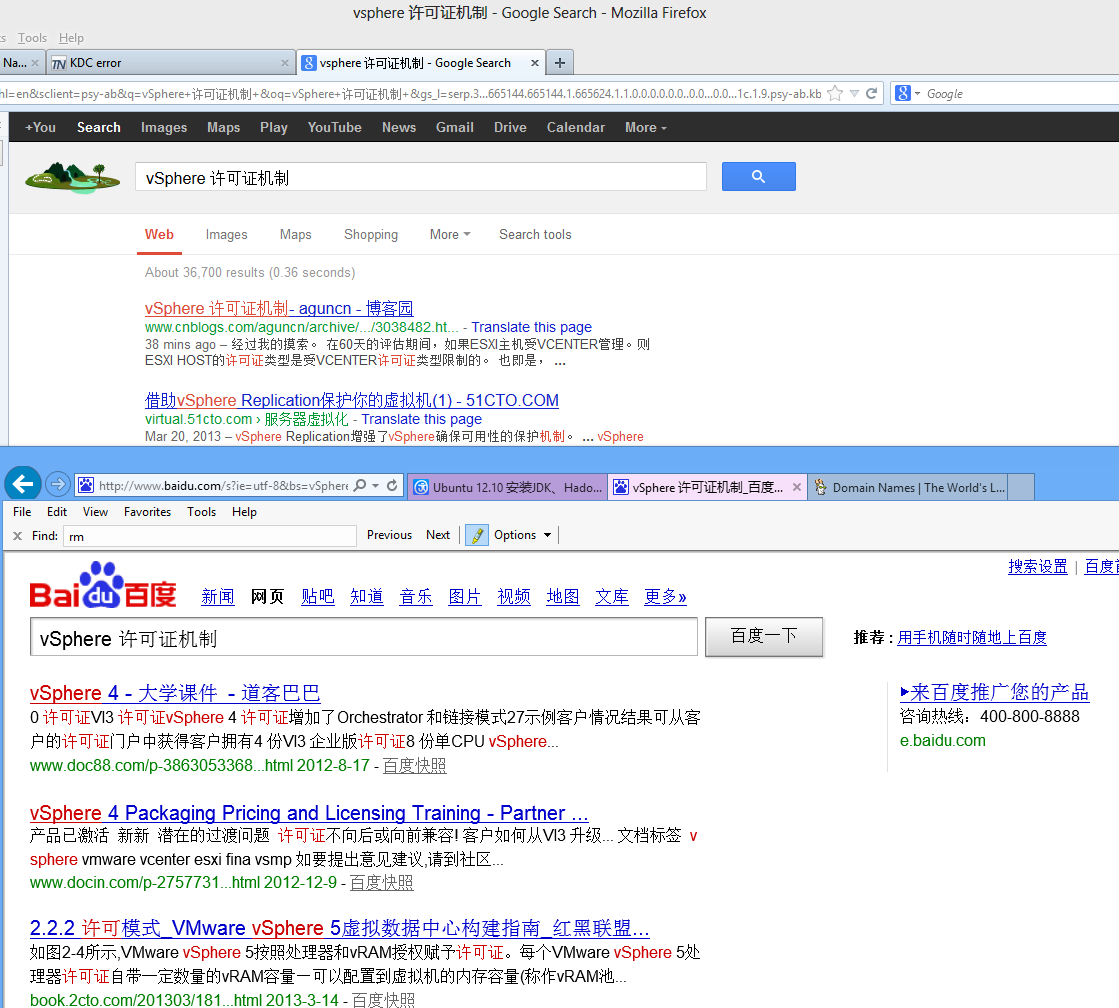1119x1008 pixels.
Task: Reload the Firefox page with refresh icon
Action: (x=871, y=94)
